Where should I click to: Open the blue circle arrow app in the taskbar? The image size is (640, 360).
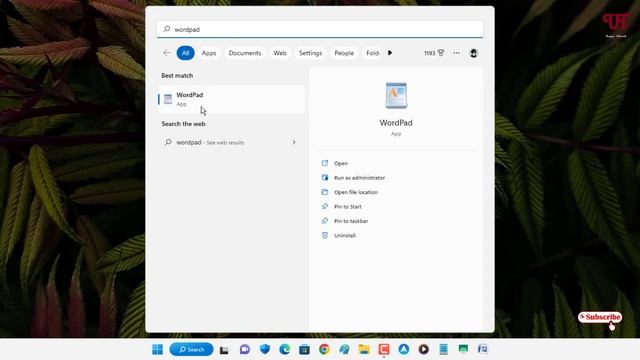click(404, 349)
